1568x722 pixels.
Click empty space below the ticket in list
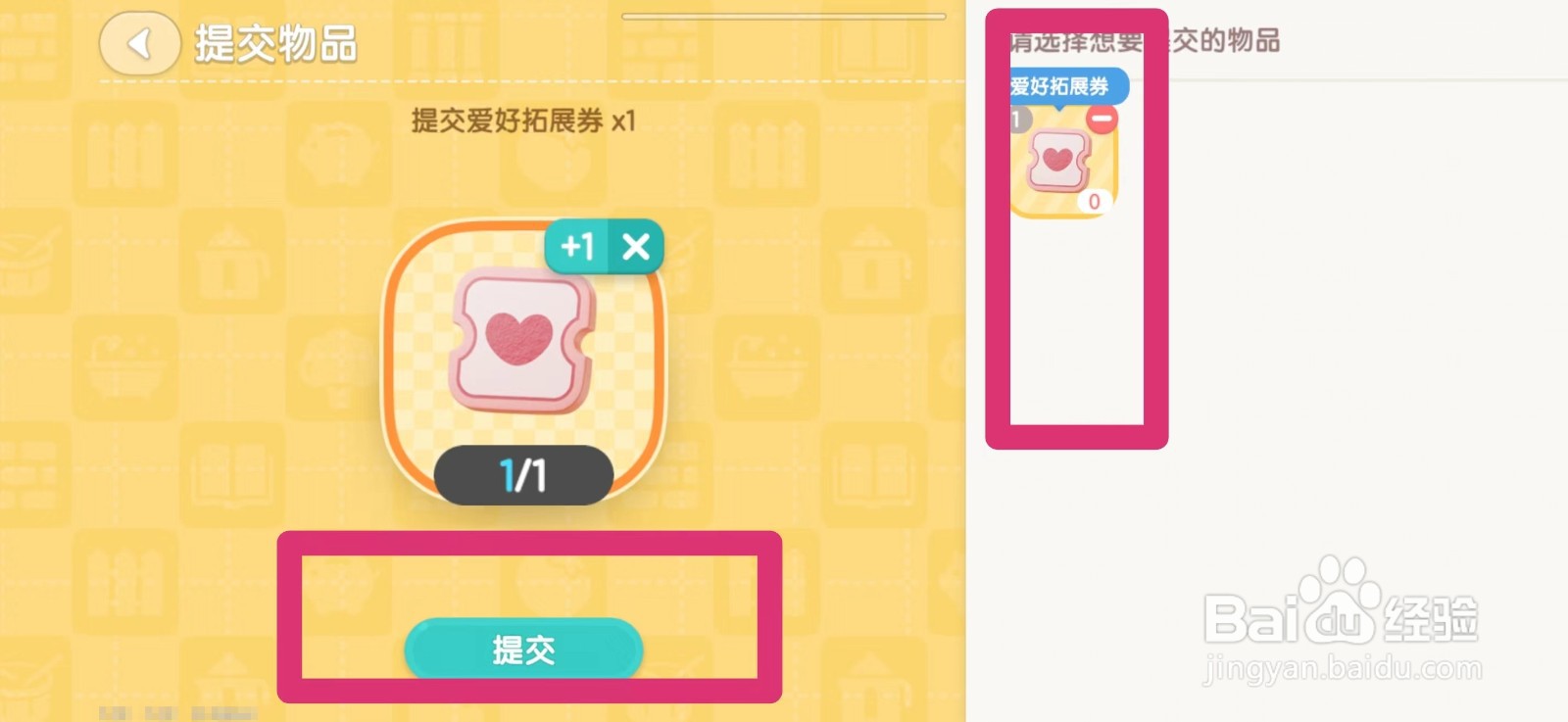1076,323
